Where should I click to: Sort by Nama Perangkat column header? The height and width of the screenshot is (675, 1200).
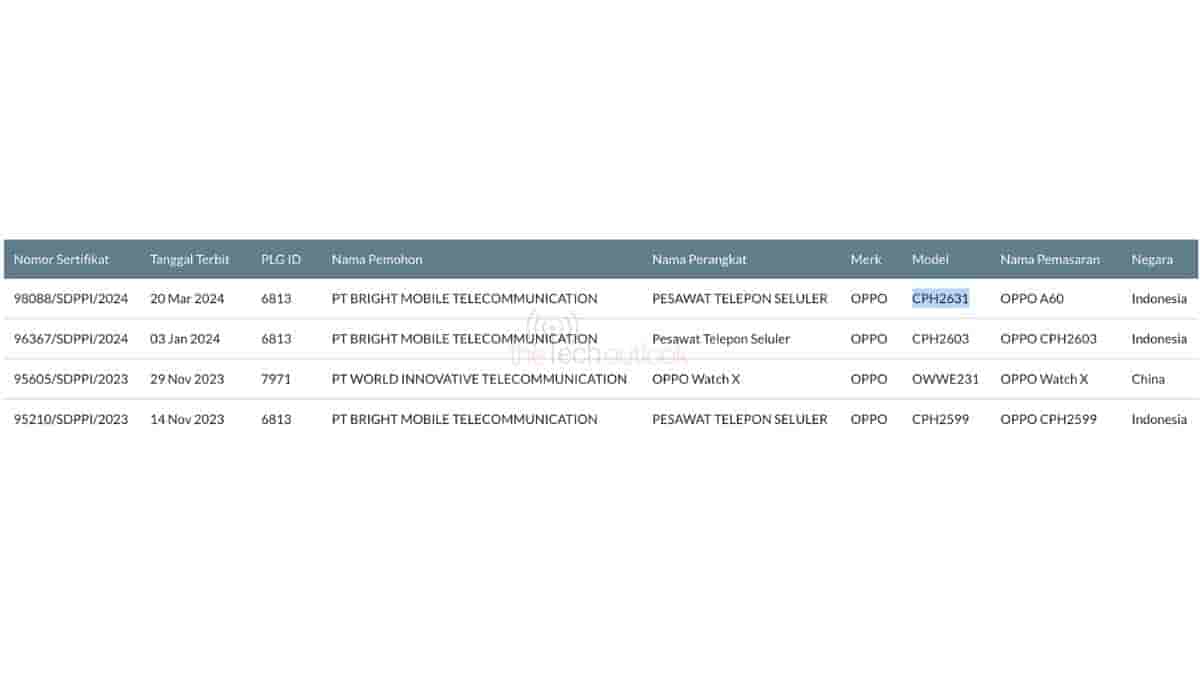pos(699,259)
